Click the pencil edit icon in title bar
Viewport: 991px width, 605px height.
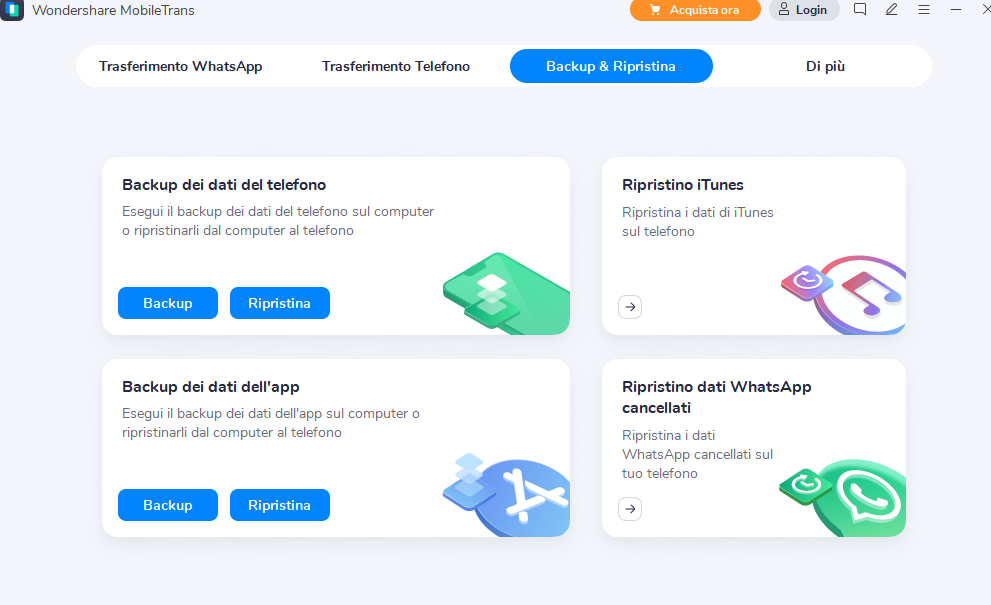click(891, 10)
